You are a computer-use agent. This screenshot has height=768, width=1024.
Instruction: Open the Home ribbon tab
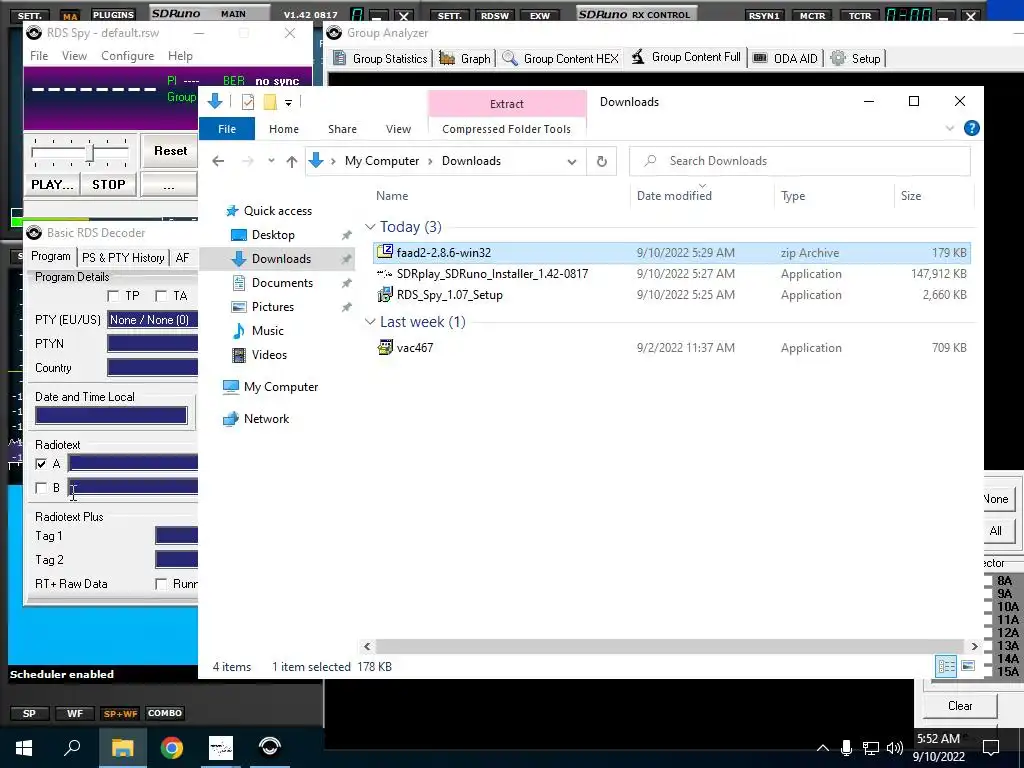pos(283,129)
